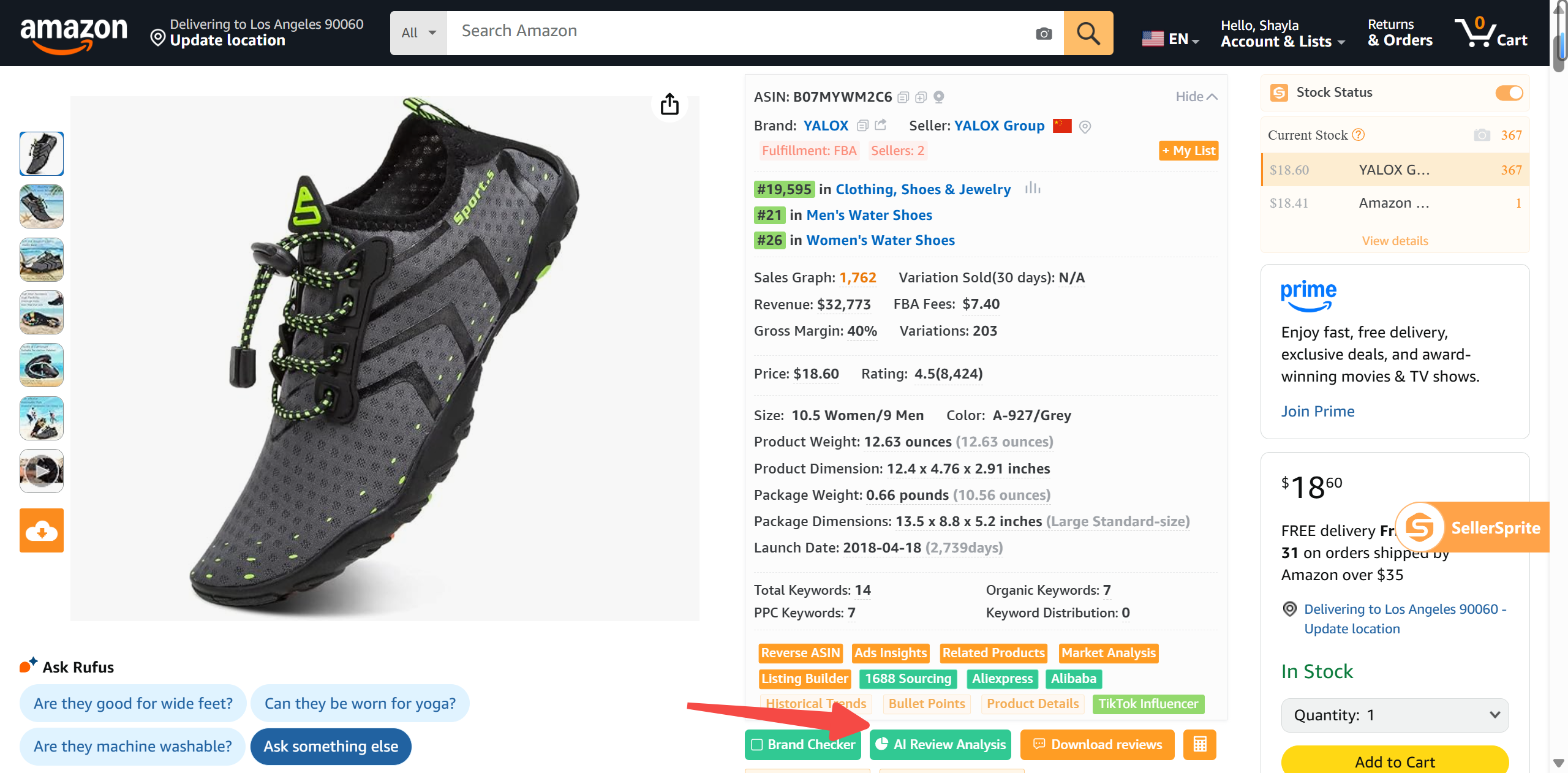The width and height of the screenshot is (1568, 773).
Task: Check the Brand Checker checkbox
Action: coord(757,745)
